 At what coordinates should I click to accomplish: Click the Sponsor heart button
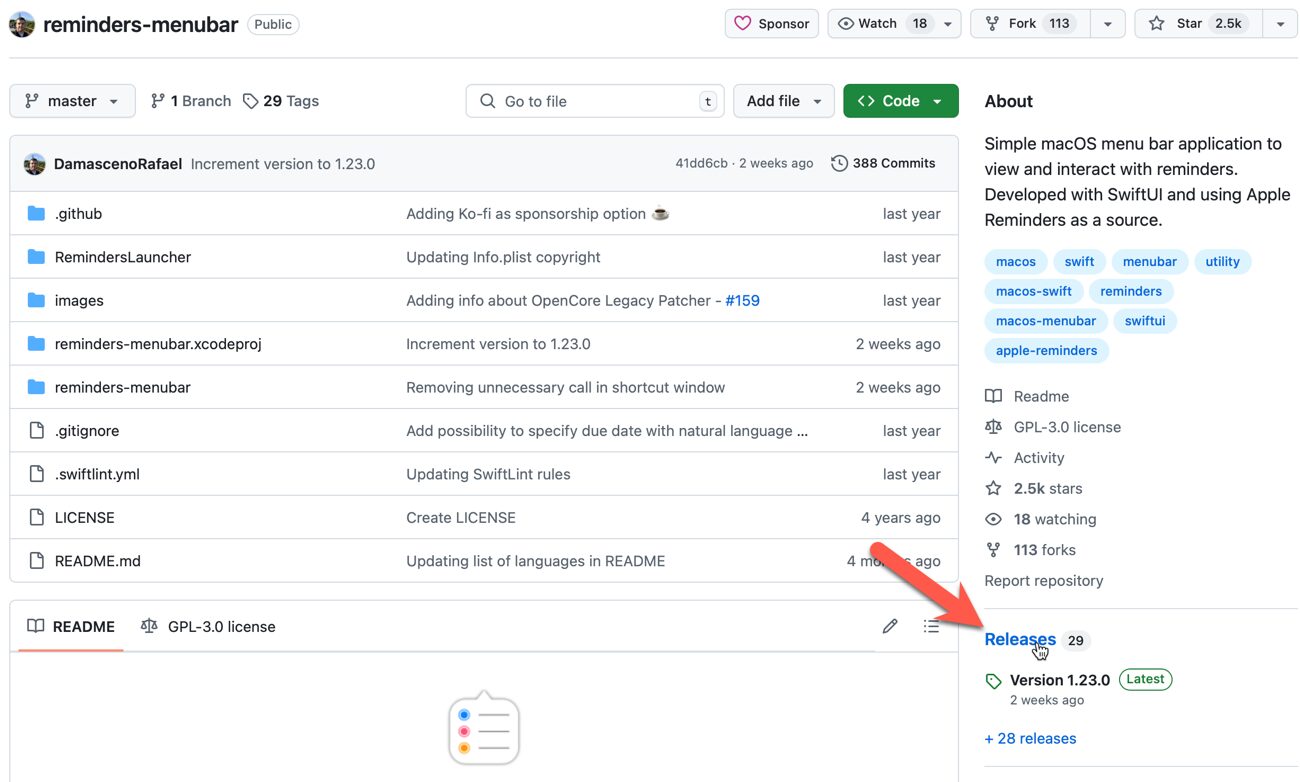click(x=772, y=23)
